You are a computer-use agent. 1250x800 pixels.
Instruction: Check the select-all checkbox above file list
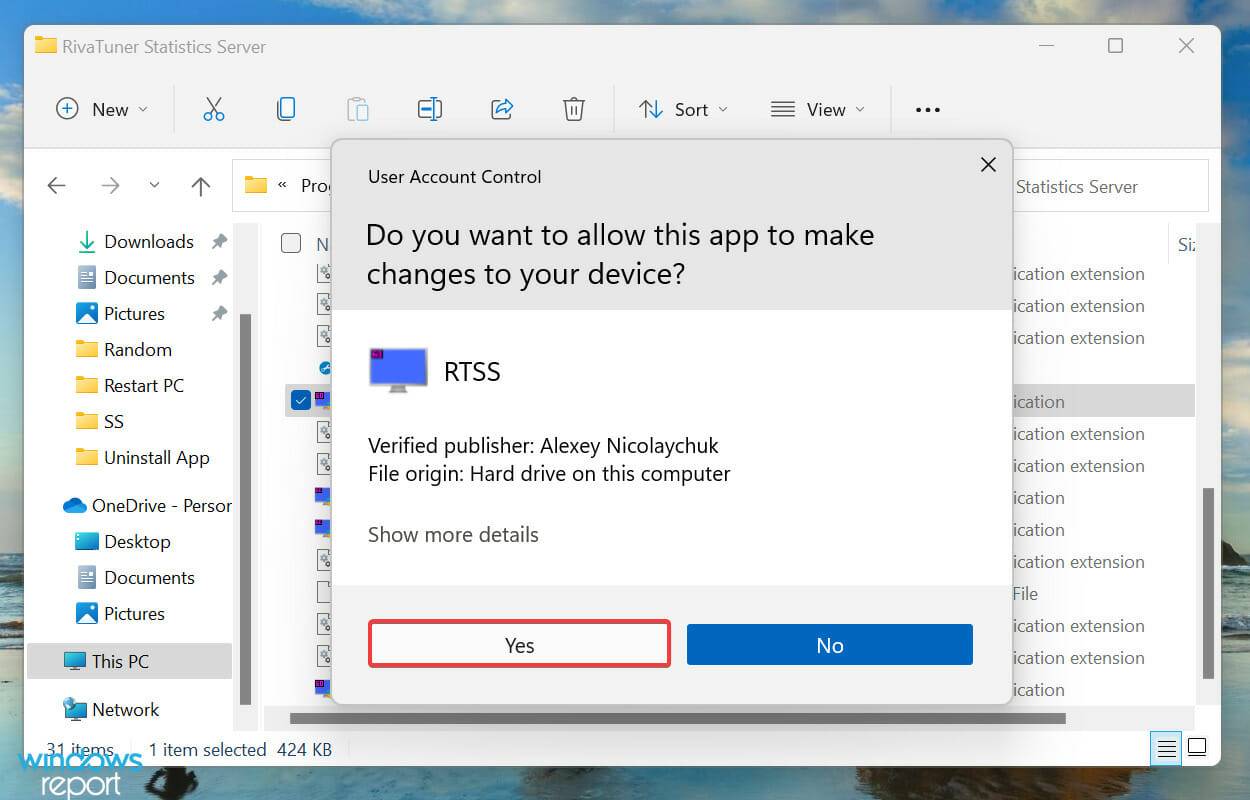[x=291, y=243]
